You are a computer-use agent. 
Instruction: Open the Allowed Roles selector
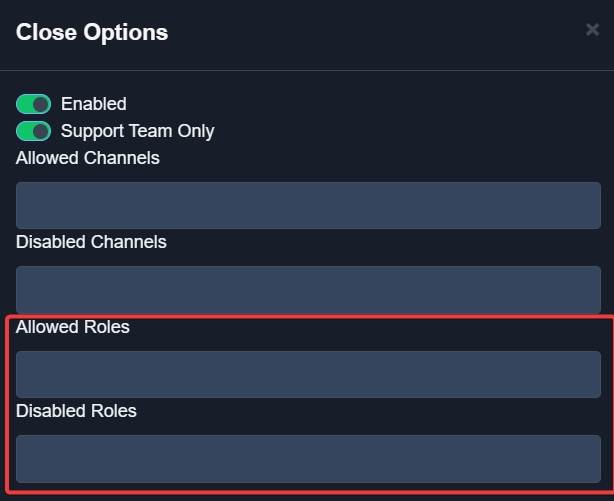tap(308, 374)
